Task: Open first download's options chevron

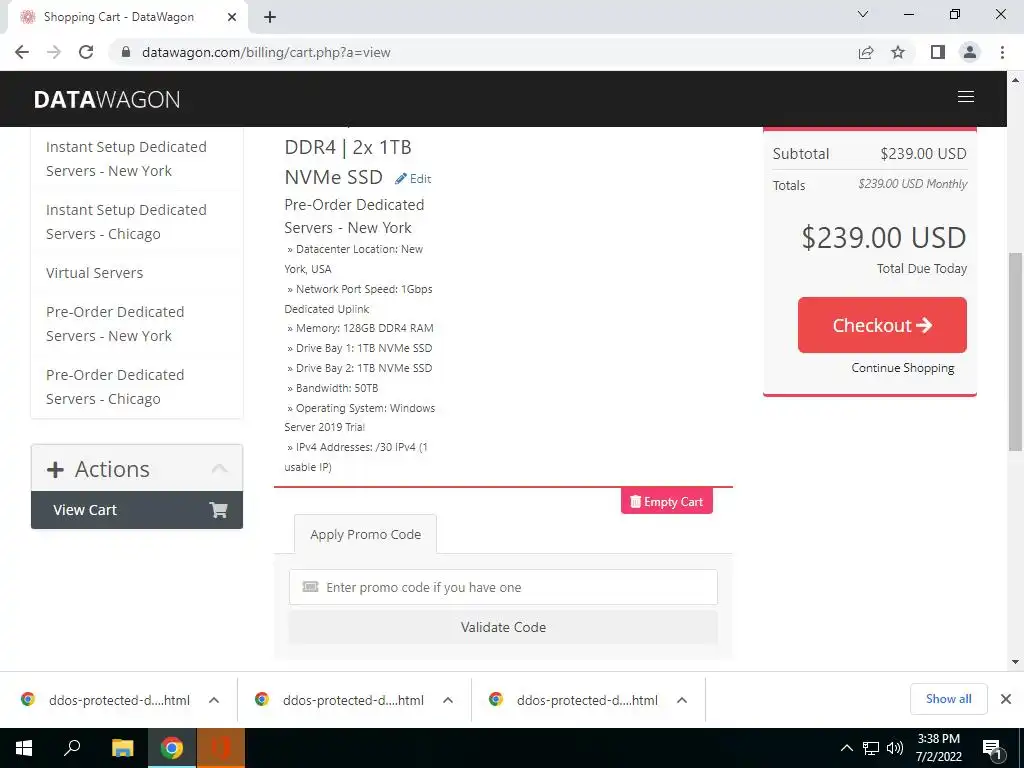Action: pyautogui.click(x=214, y=700)
